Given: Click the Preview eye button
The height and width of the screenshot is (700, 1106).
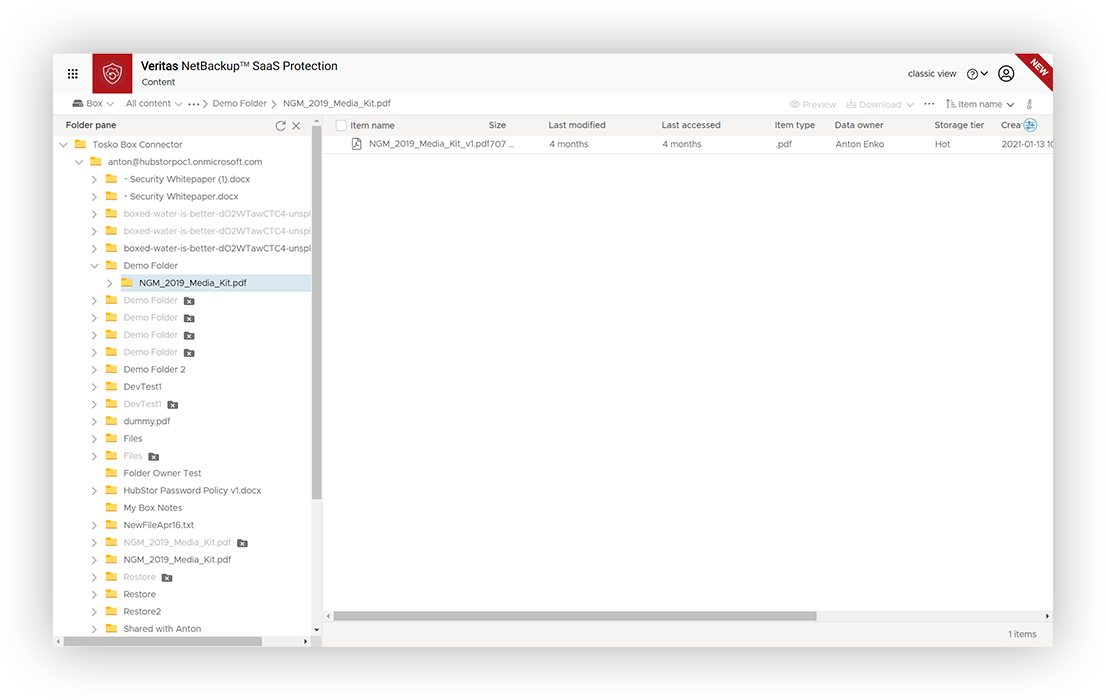Looking at the screenshot, I should (813, 104).
